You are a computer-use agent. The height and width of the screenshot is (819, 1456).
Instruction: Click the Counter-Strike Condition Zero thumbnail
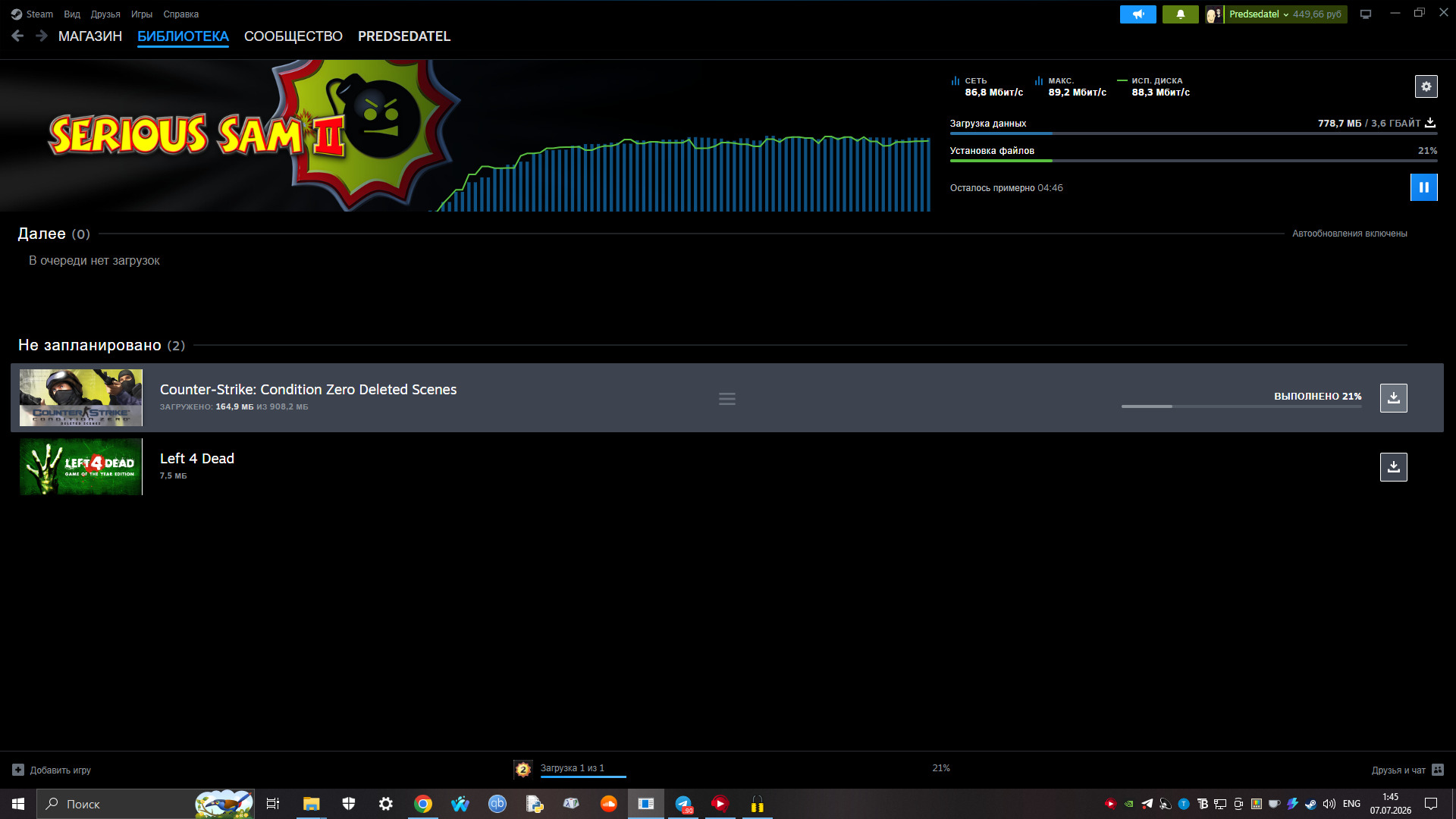click(81, 397)
